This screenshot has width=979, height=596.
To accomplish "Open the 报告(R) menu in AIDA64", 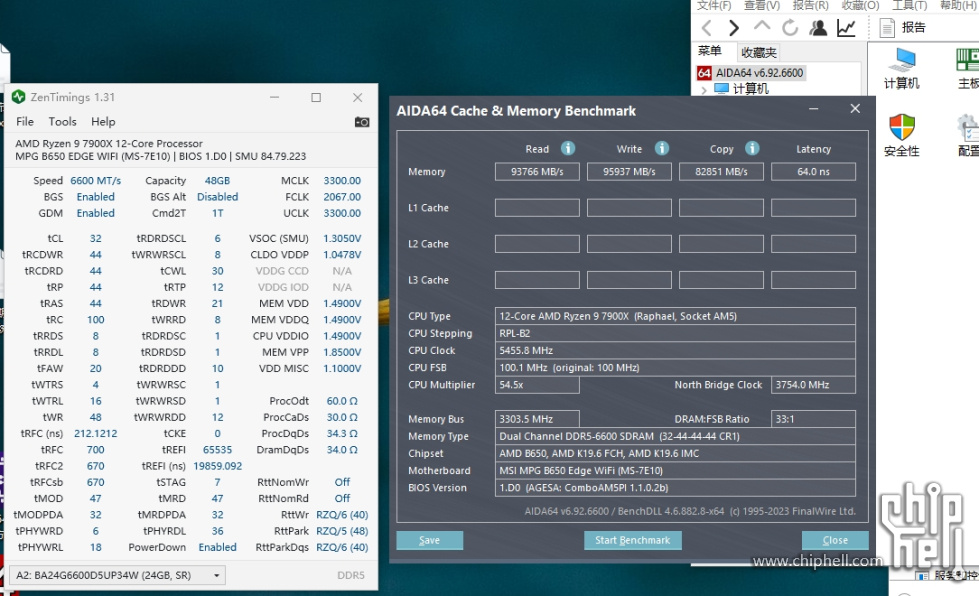I will click(810, 6).
